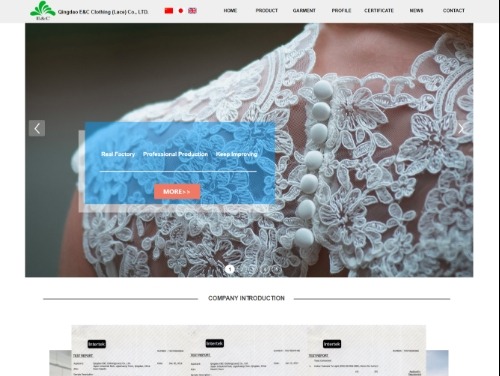Viewport: 500px width, 376px height.
Task: Go to the NEWS section
Action: [x=416, y=11]
